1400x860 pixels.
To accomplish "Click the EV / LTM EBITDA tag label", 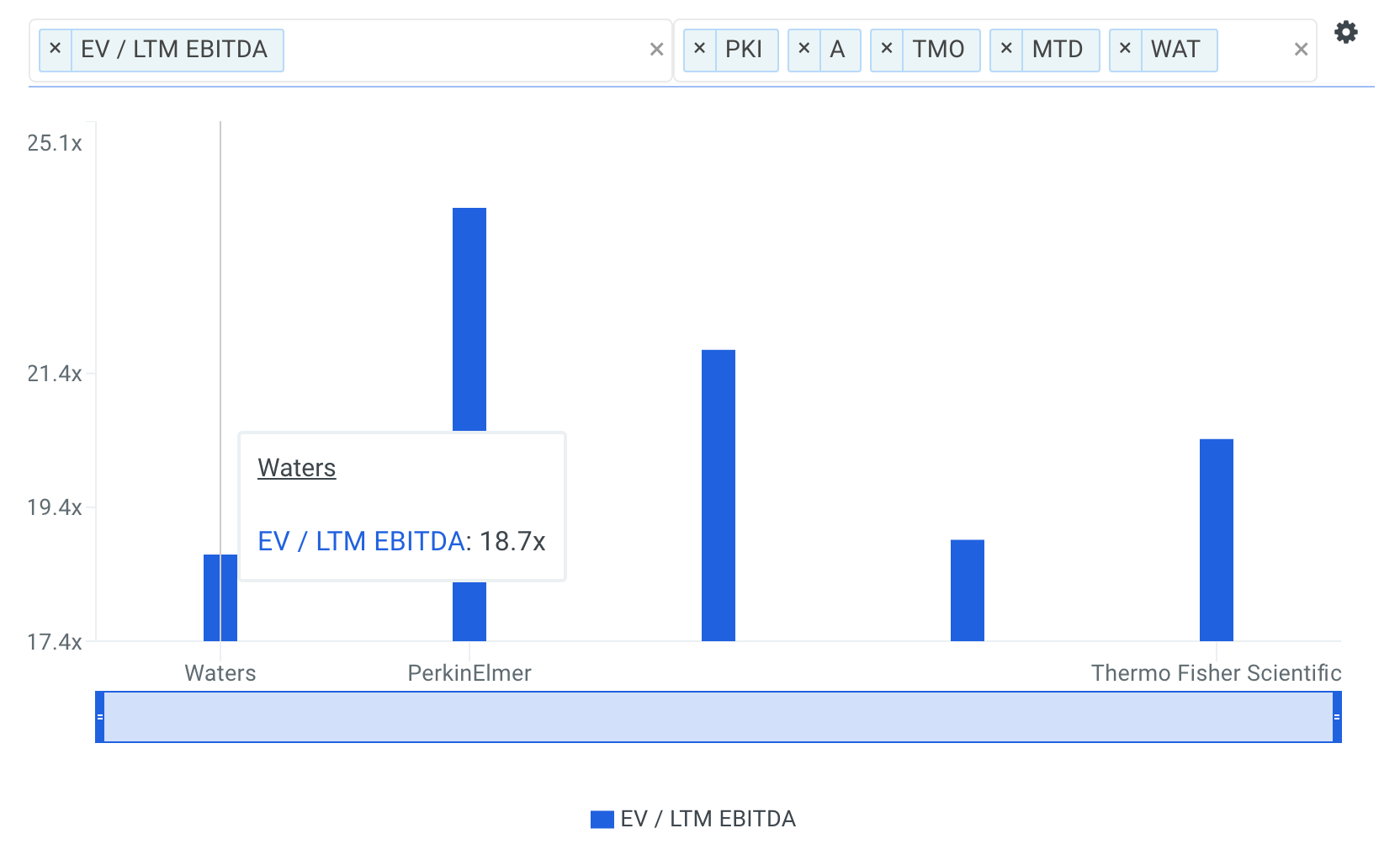I will (174, 50).
